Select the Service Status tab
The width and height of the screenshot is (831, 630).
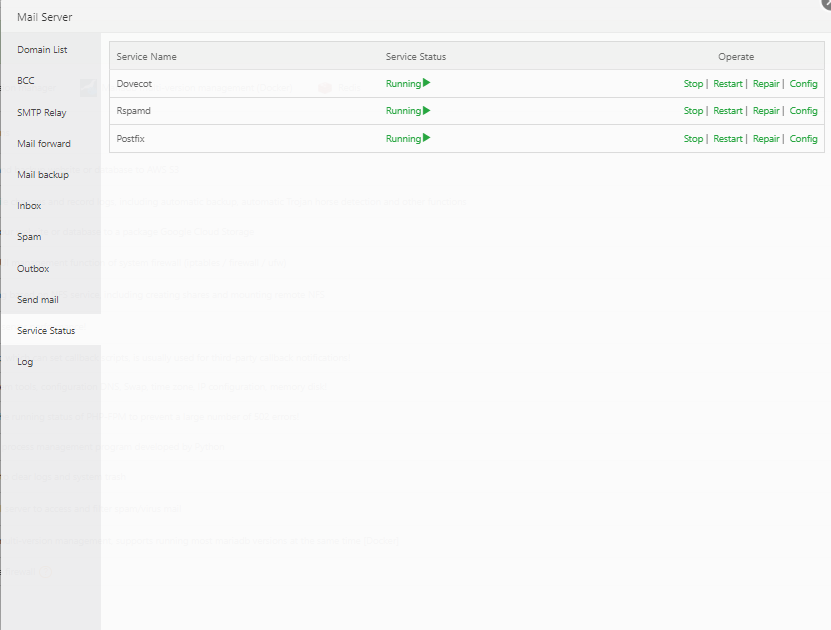click(50, 330)
